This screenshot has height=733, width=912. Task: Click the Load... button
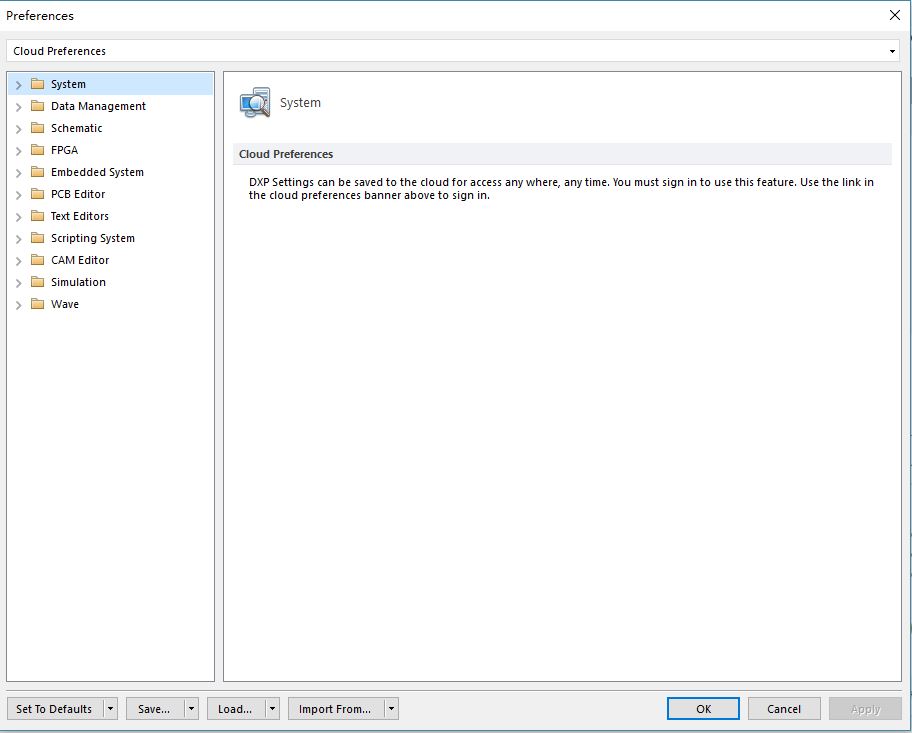(x=236, y=709)
